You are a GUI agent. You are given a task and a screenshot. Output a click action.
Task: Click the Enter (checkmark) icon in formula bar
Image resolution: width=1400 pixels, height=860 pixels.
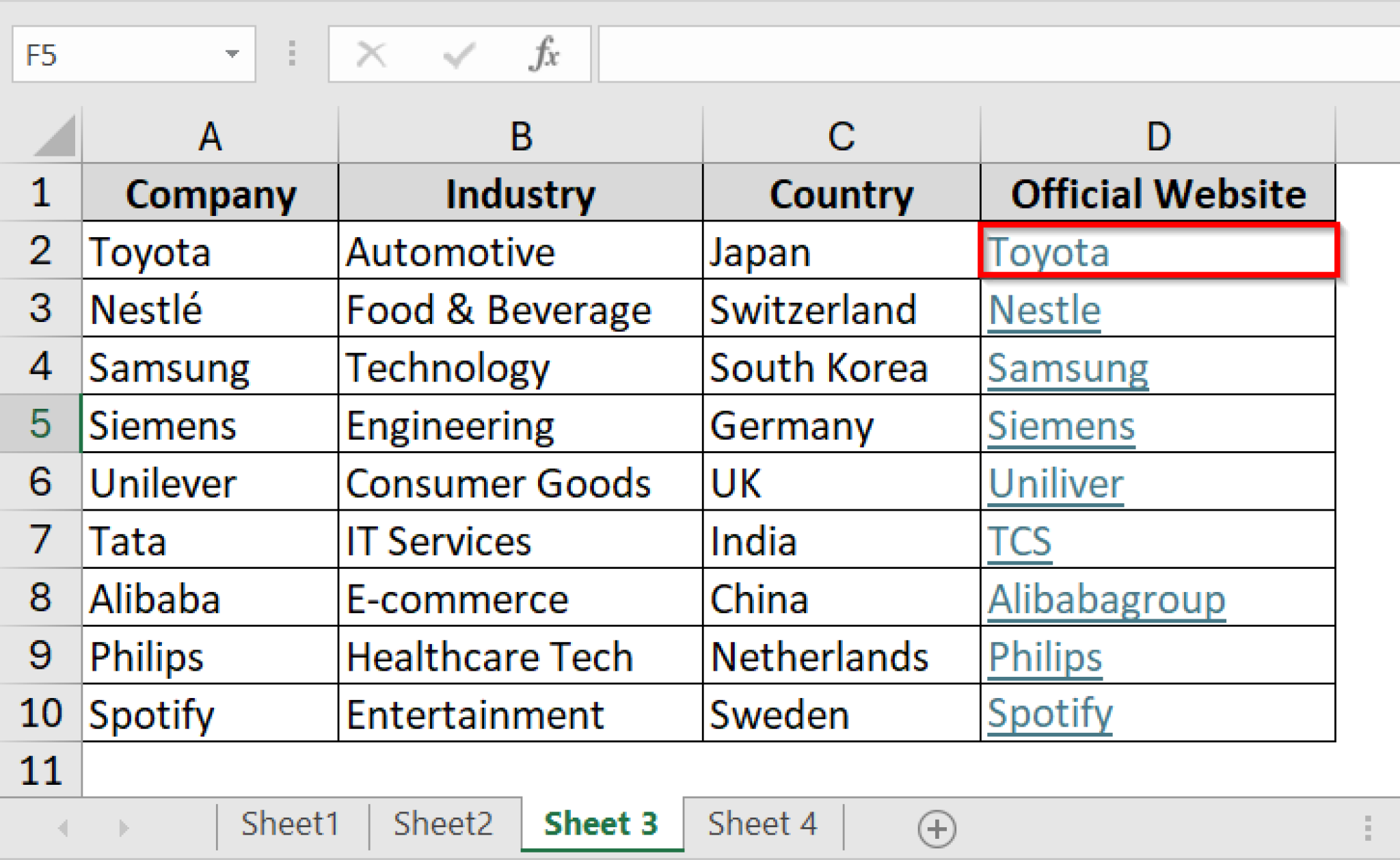(x=459, y=53)
